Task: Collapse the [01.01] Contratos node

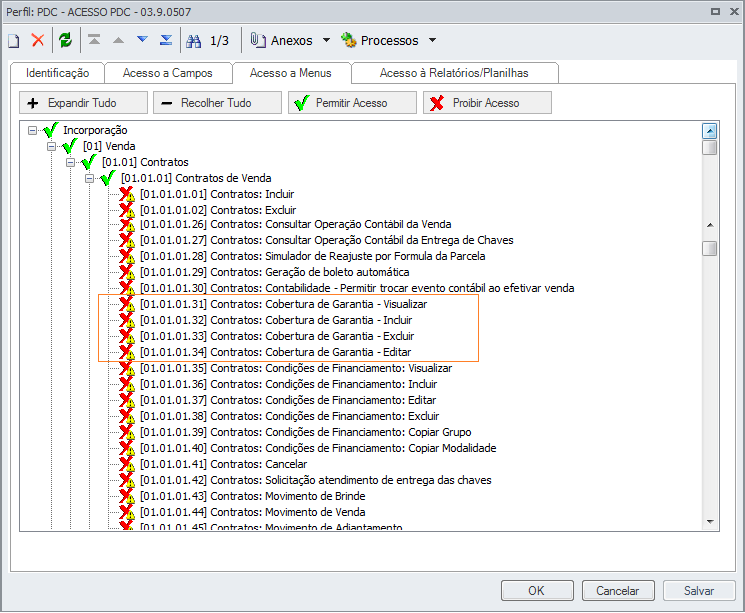Action: [x=70, y=163]
